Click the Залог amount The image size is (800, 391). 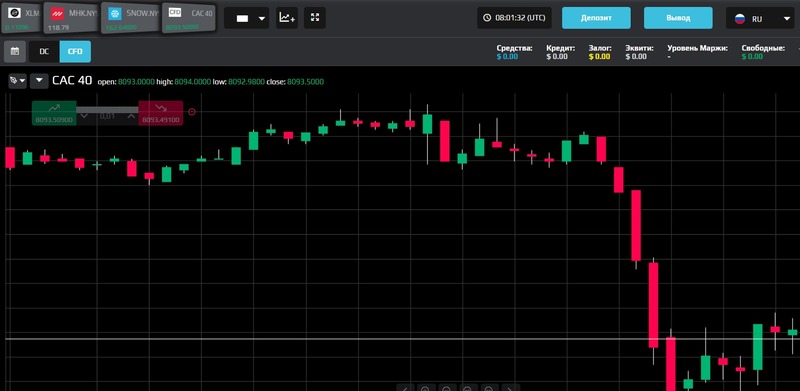click(x=599, y=57)
